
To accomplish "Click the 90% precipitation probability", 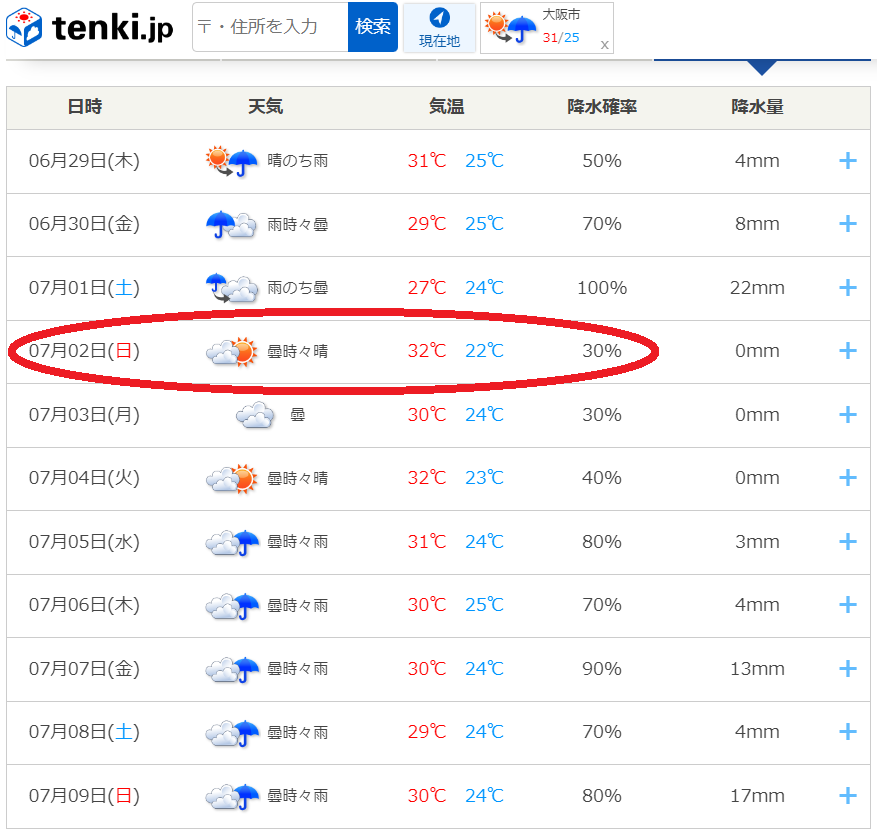I will 602,669.
